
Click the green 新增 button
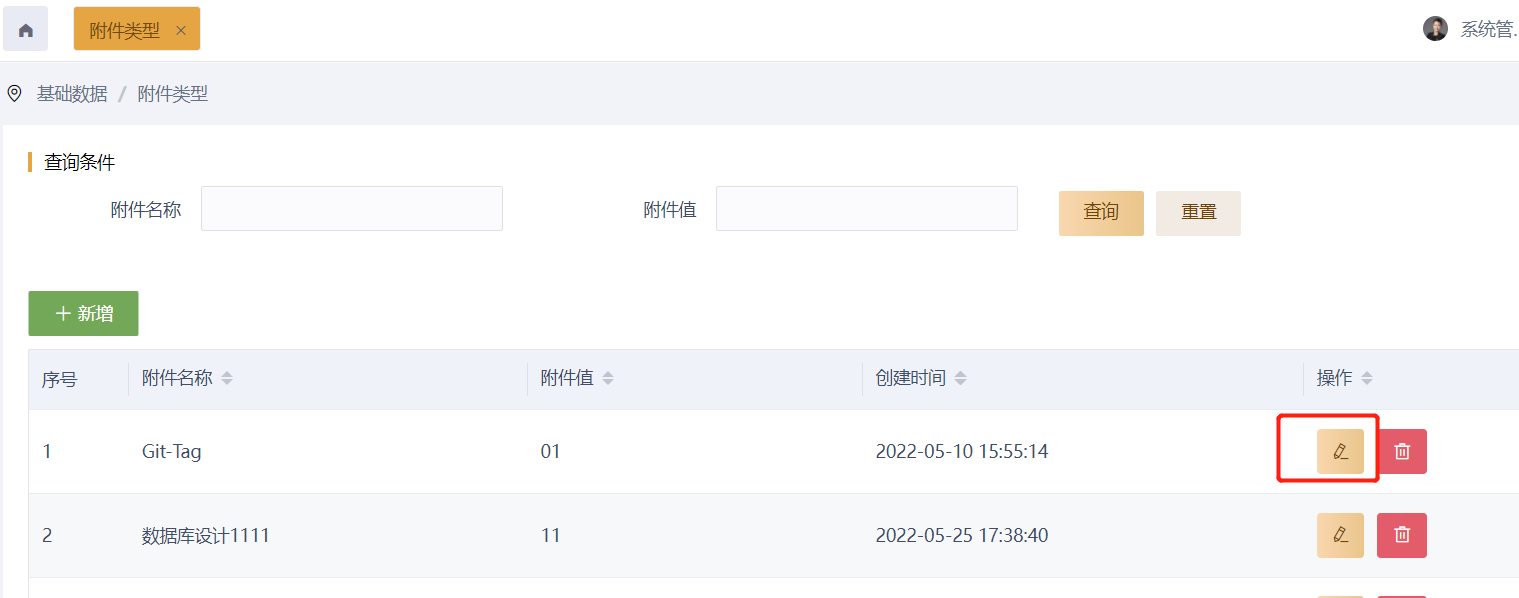coord(83,314)
